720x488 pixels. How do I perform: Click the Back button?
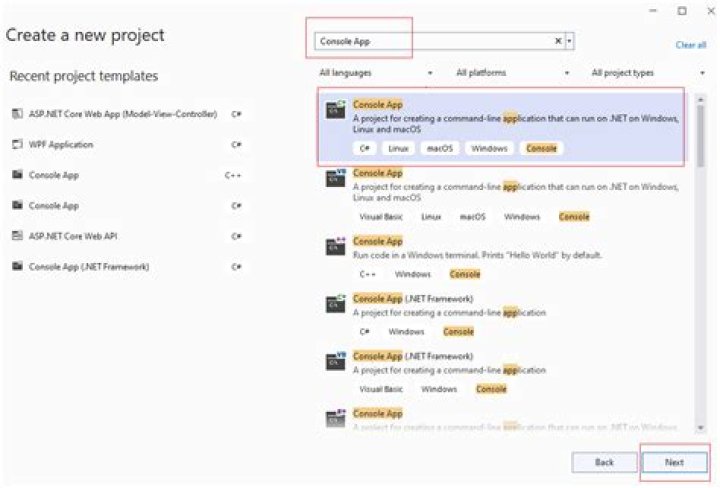point(604,462)
